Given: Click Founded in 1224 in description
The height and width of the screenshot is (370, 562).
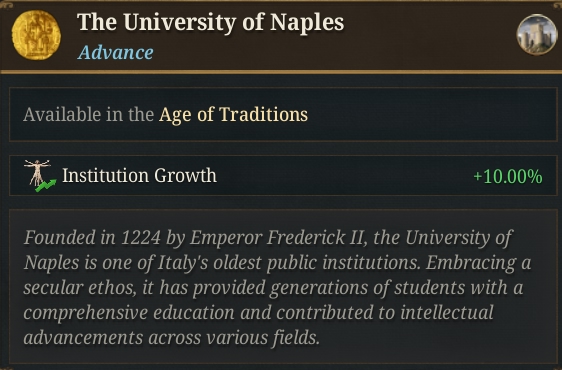Looking at the screenshot, I should coord(92,238).
